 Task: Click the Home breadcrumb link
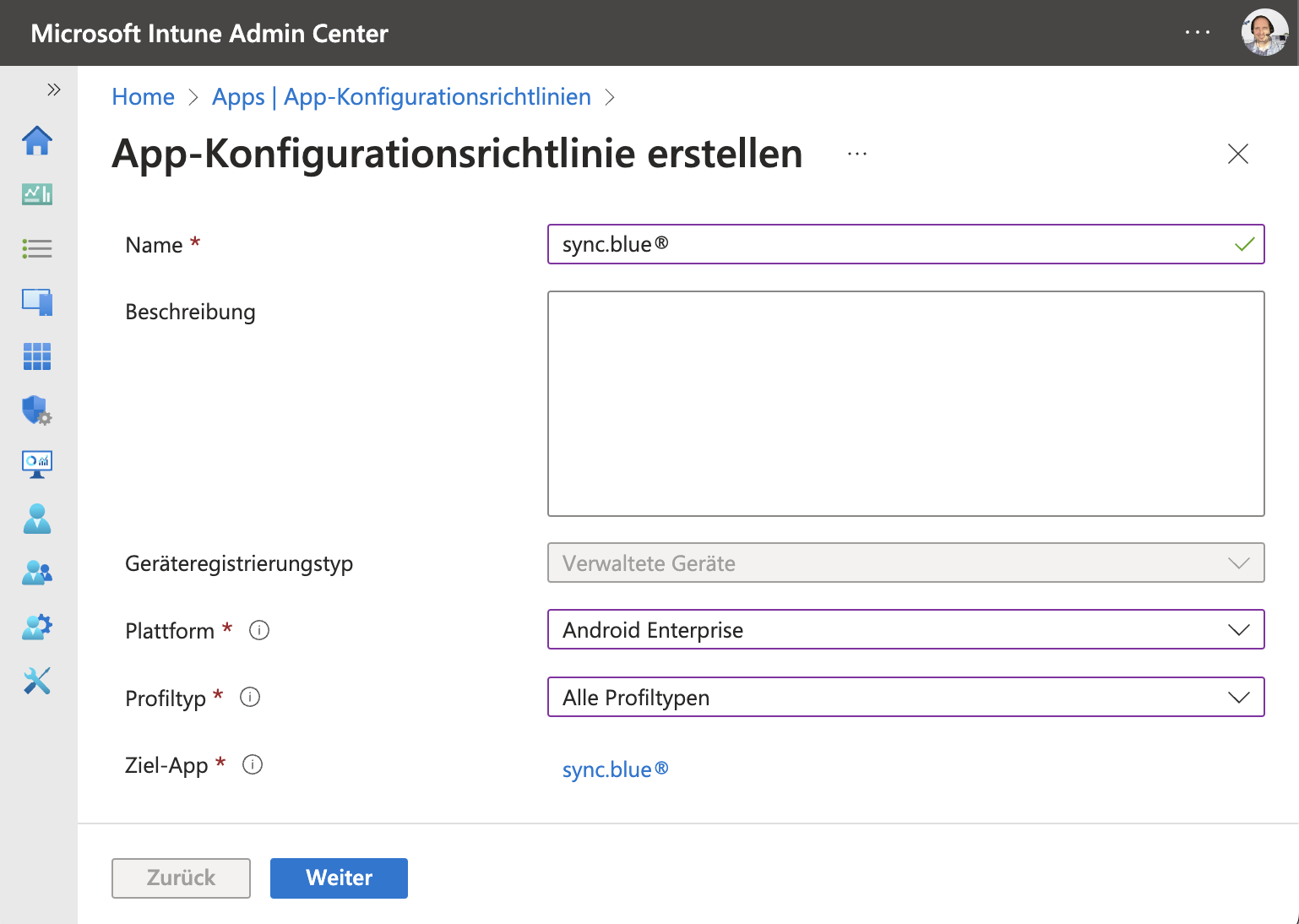(x=144, y=97)
